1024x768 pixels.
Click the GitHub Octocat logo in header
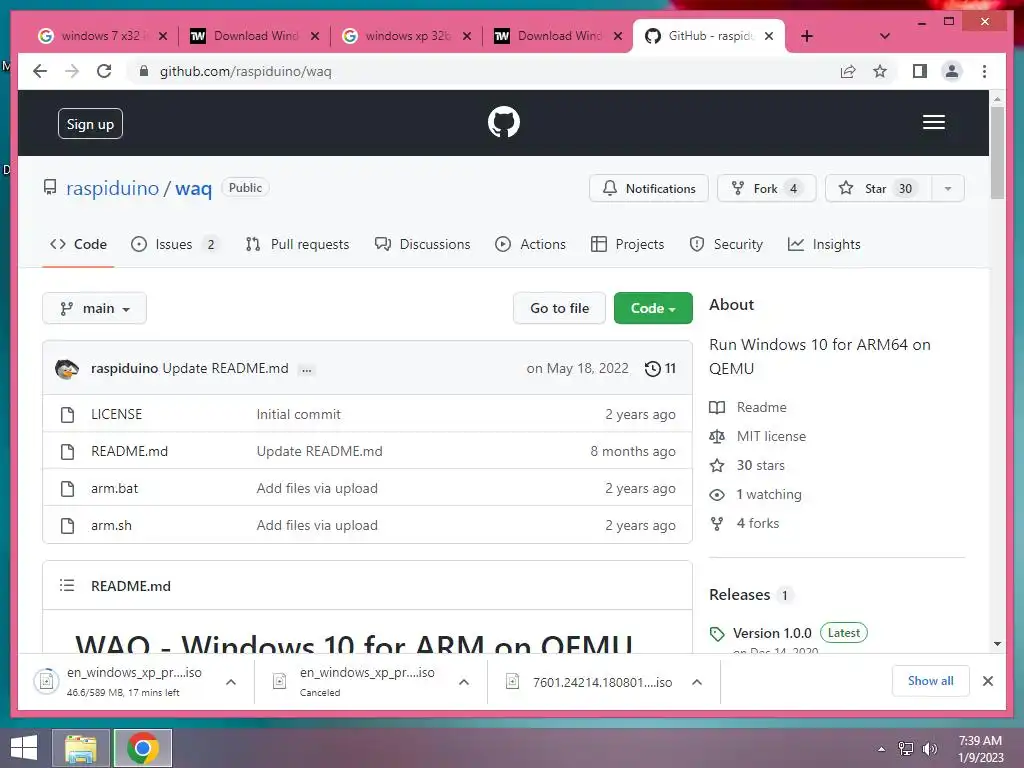[504, 122]
